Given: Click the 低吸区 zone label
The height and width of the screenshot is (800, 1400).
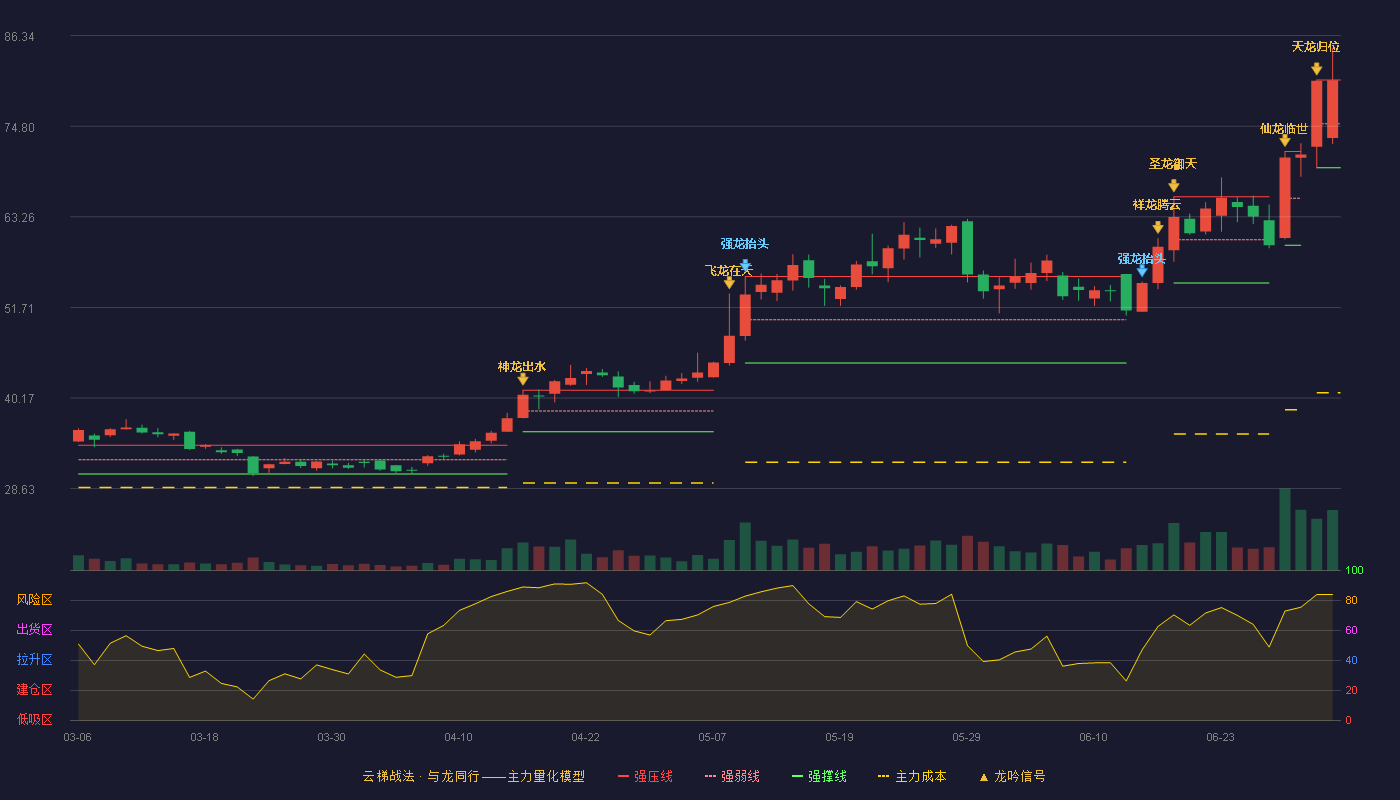Looking at the screenshot, I should [x=34, y=719].
